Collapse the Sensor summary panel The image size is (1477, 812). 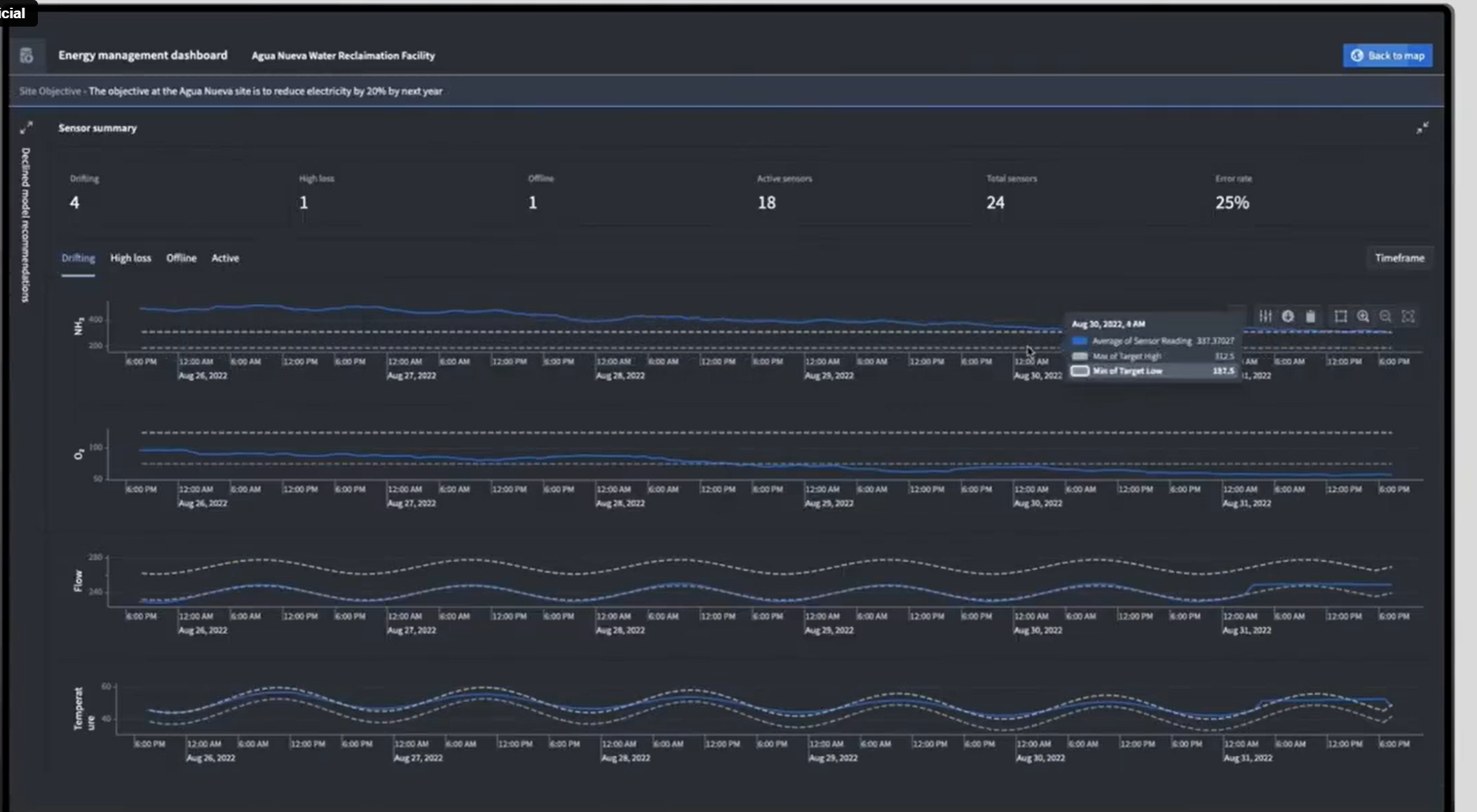1422,128
